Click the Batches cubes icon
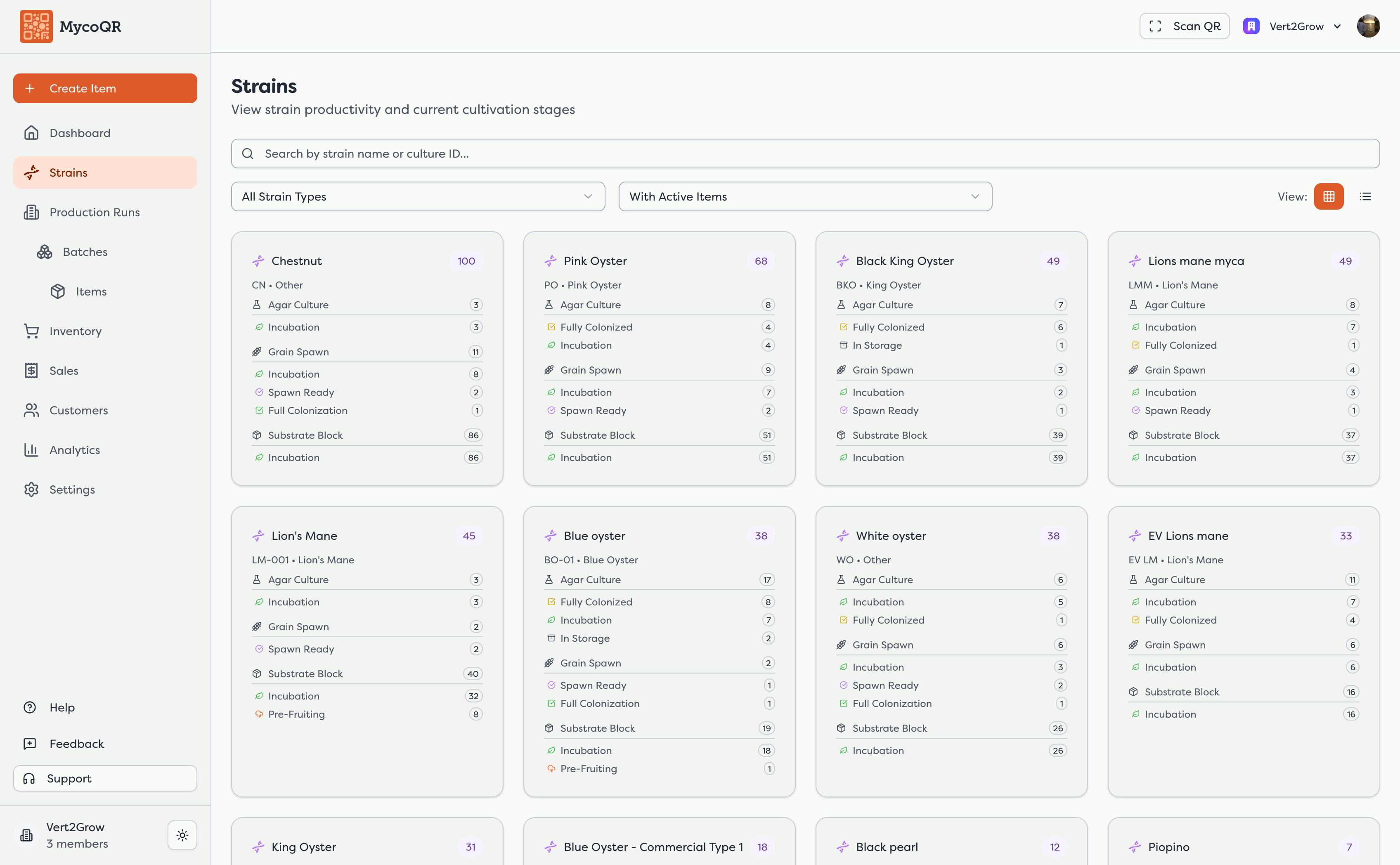 coord(45,252)
